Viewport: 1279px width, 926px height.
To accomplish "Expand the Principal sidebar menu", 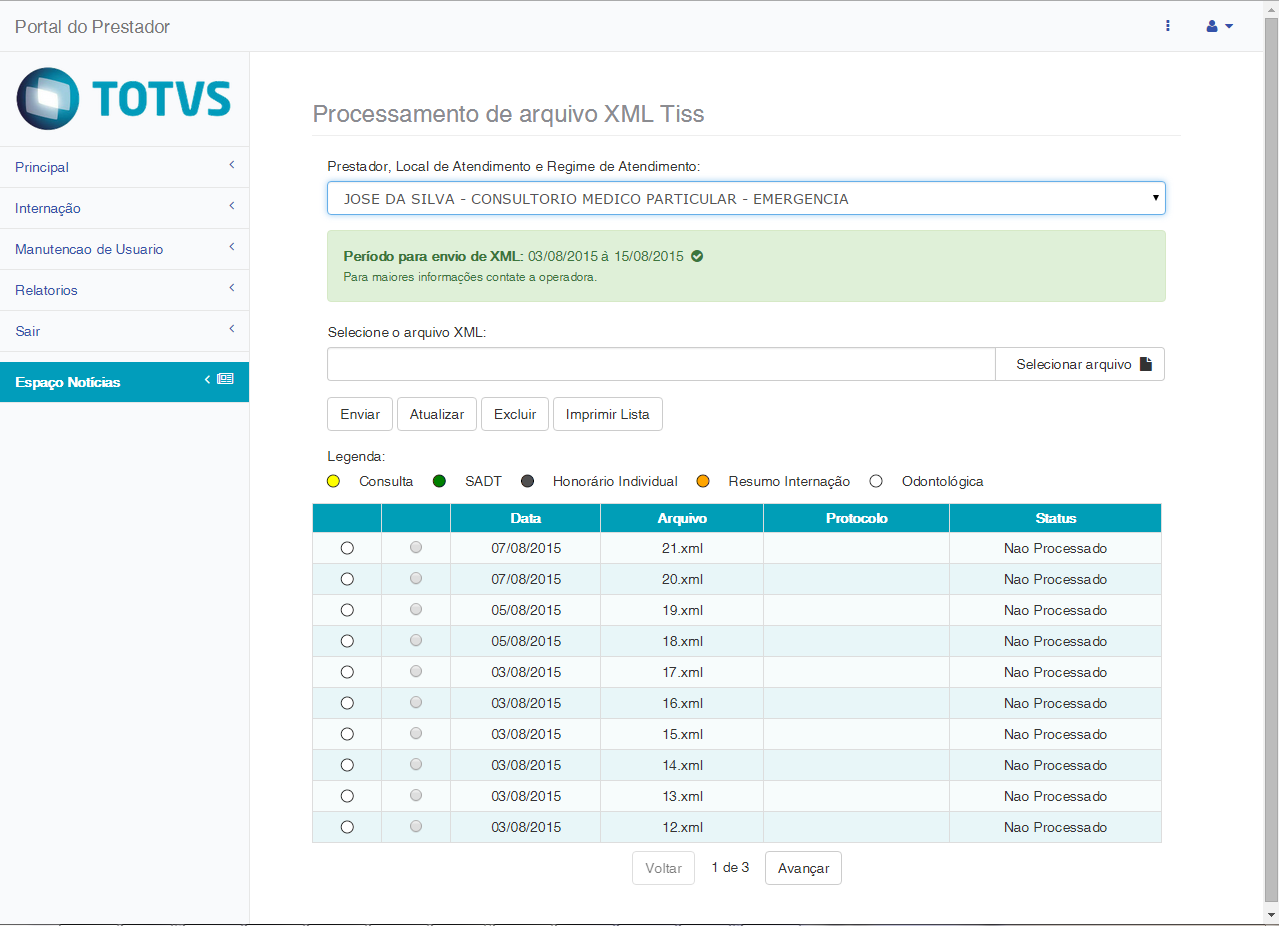I will [124, 167].
